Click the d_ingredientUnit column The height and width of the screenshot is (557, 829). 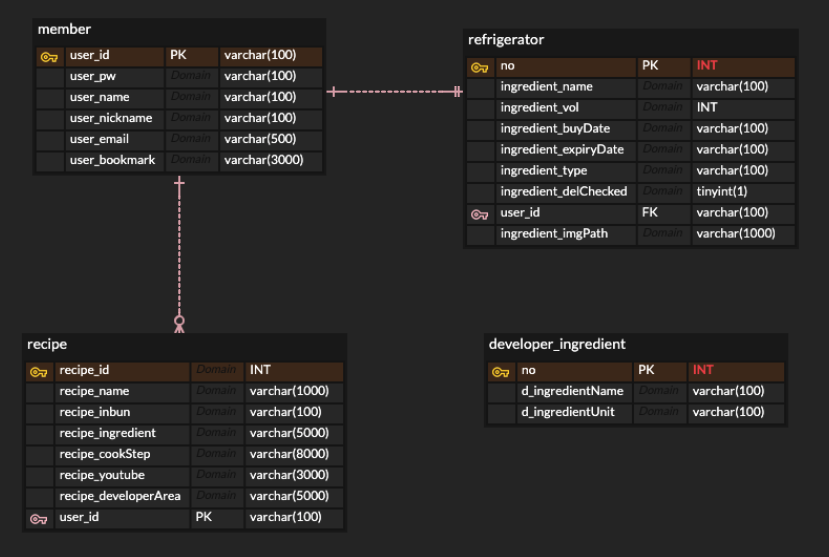click(568, 412)
